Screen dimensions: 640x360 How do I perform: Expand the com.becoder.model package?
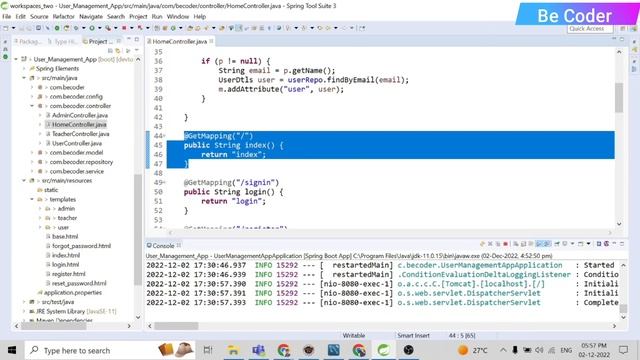tap(32, 153)
